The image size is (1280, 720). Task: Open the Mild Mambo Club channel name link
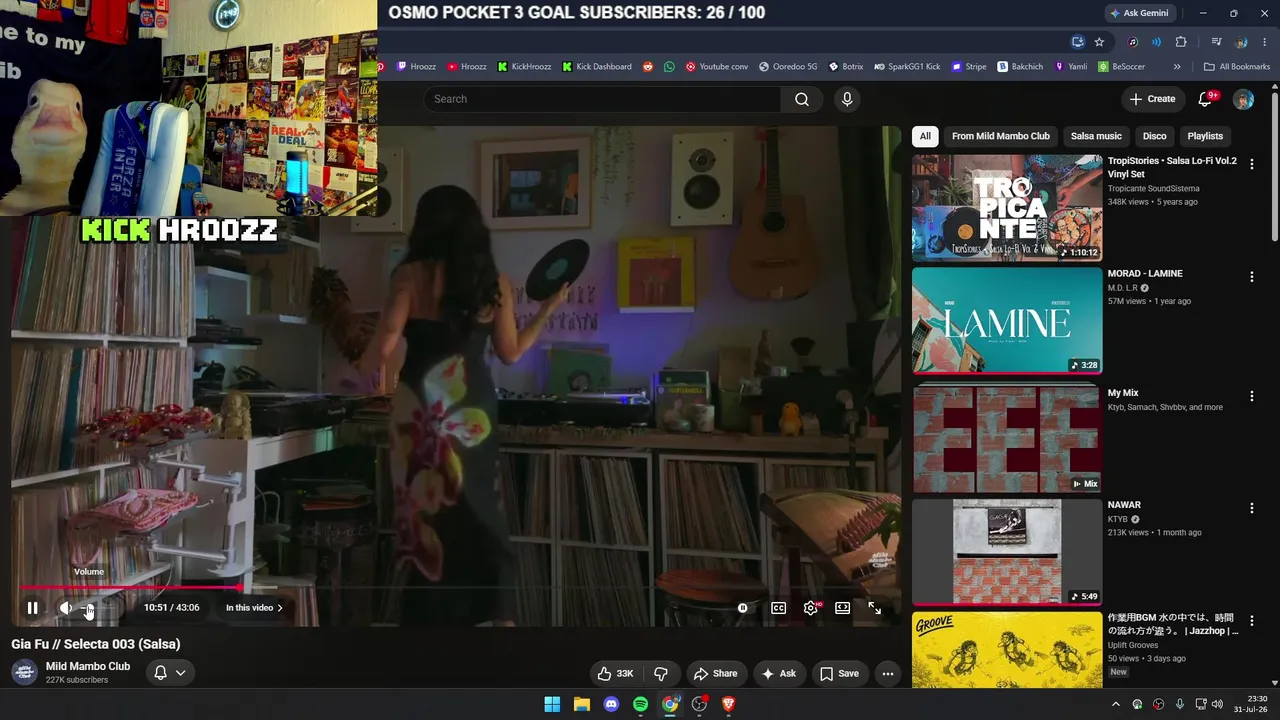88,666
